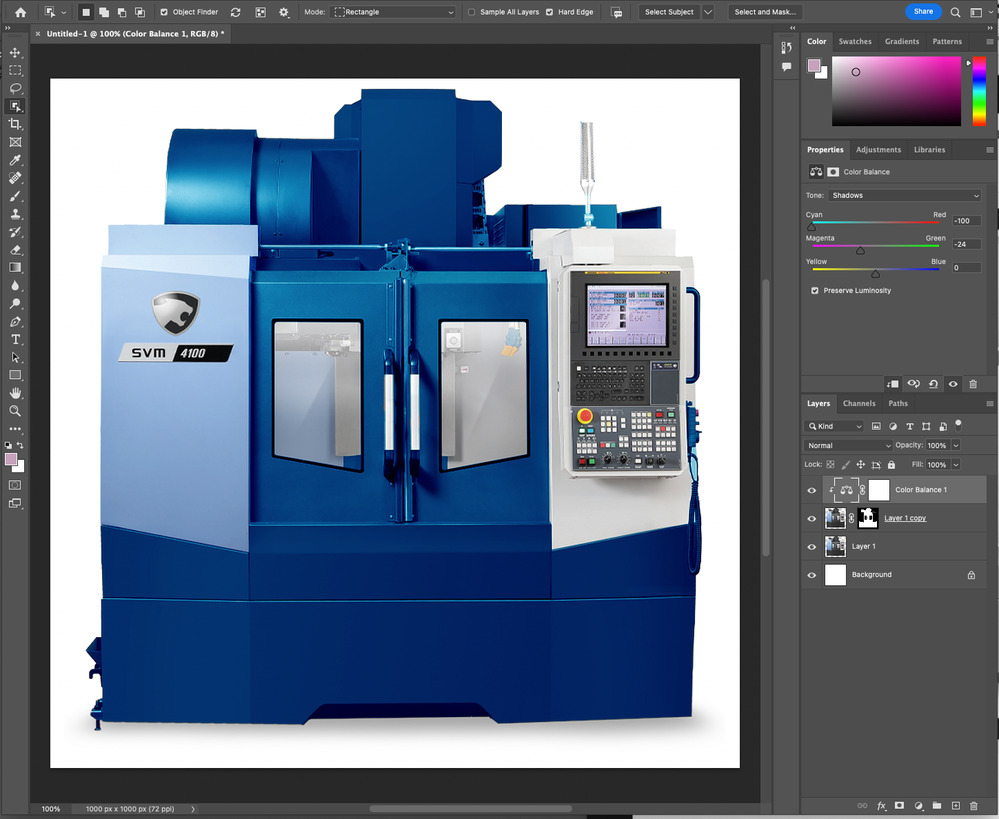This screenshot has height=819, width=999.
Task: Open the blend mode dropdown showing Normal
Action: (849, 445)
